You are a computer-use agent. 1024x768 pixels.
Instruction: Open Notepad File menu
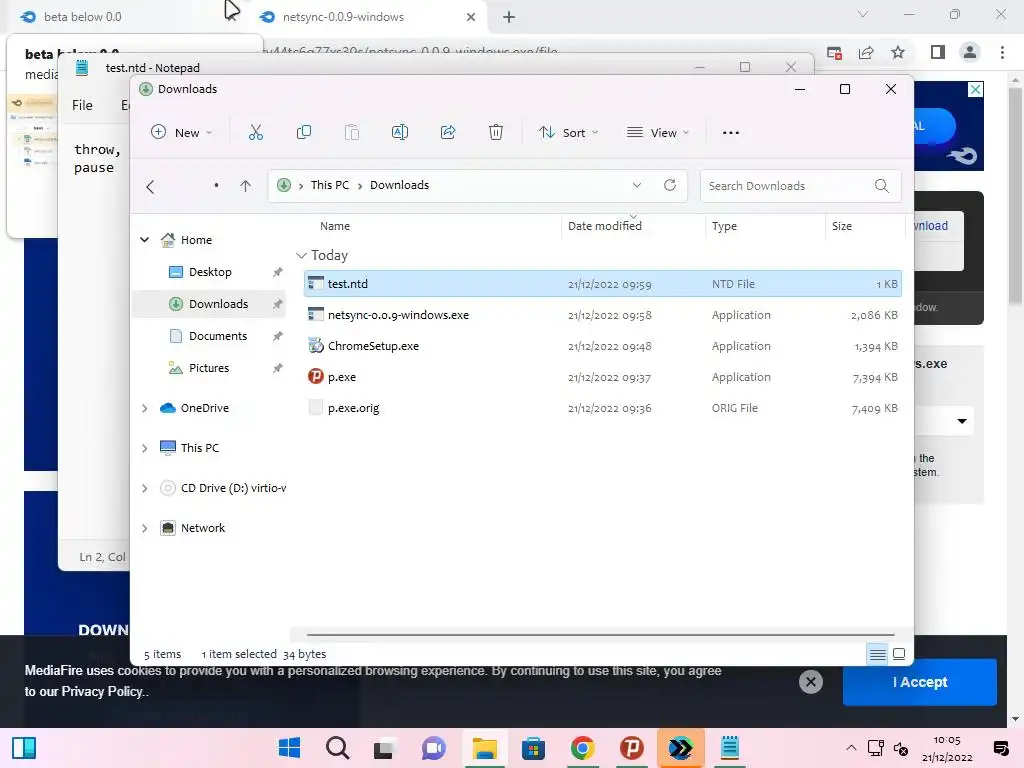(x=82, y=105)
